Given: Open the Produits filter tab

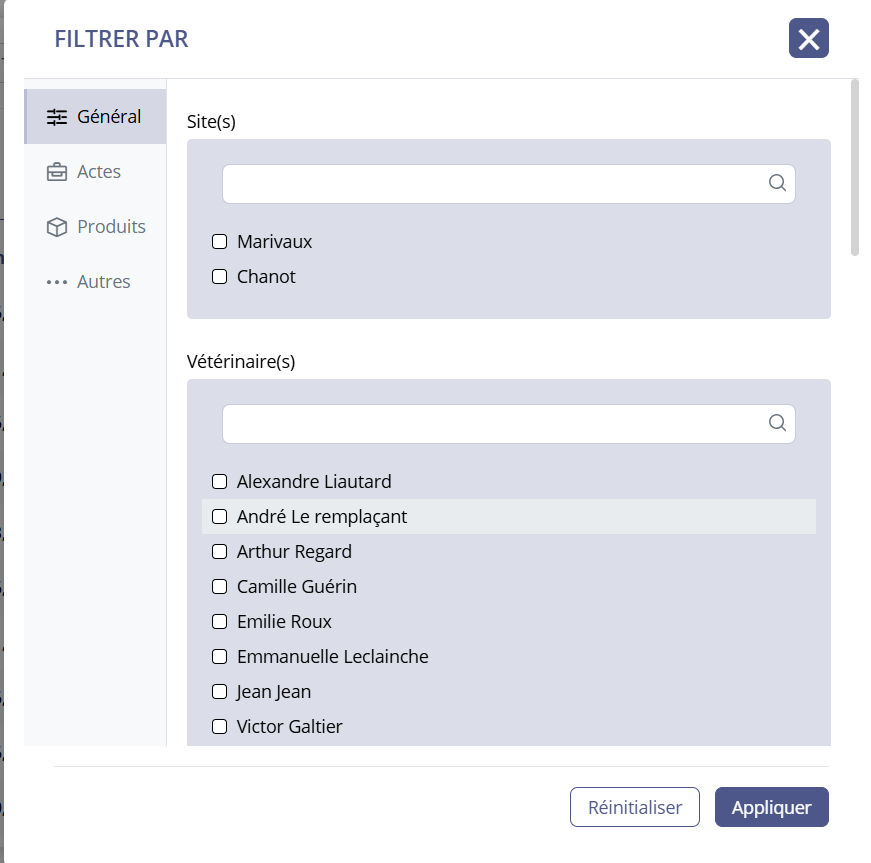Looking at the screenshot, I should coord(110,227).
